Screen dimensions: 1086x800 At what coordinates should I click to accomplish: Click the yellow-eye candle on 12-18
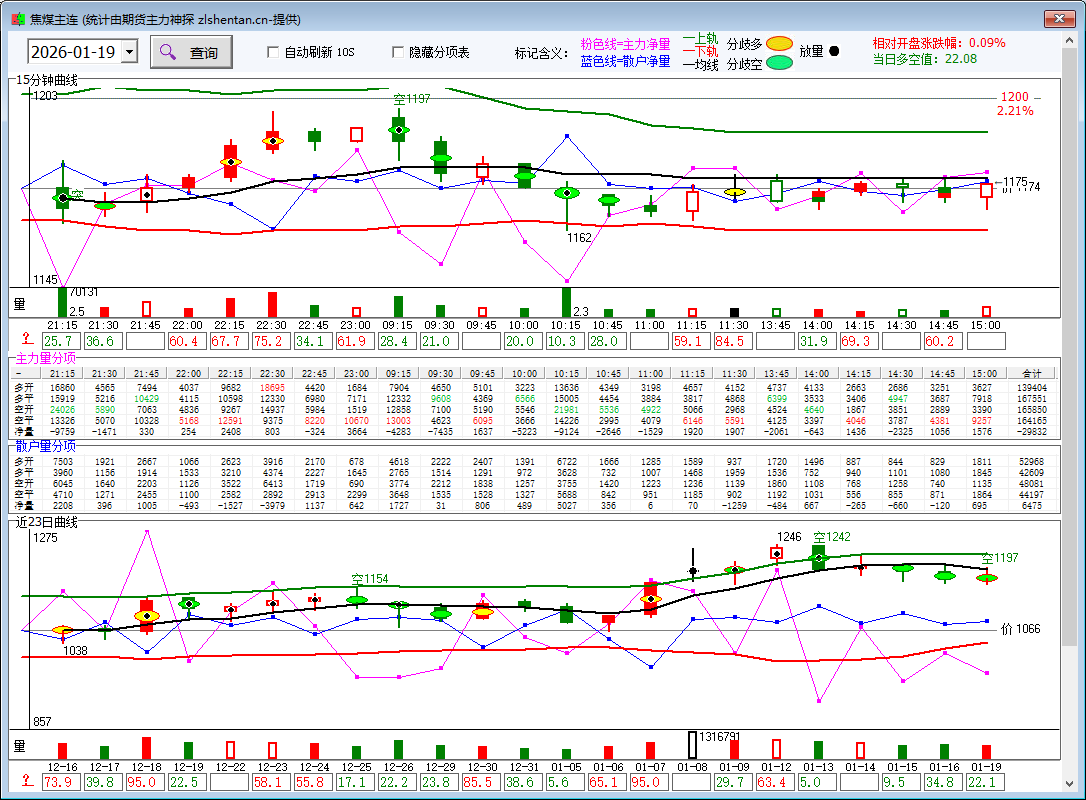[x=147, y=615]
